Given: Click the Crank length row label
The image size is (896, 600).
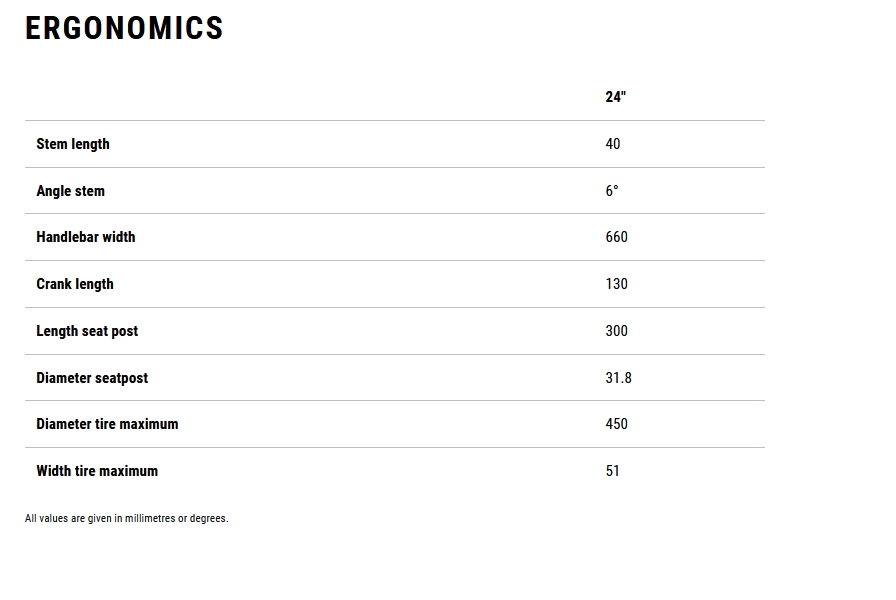Looking at the screenshot, I should point(75,284).
